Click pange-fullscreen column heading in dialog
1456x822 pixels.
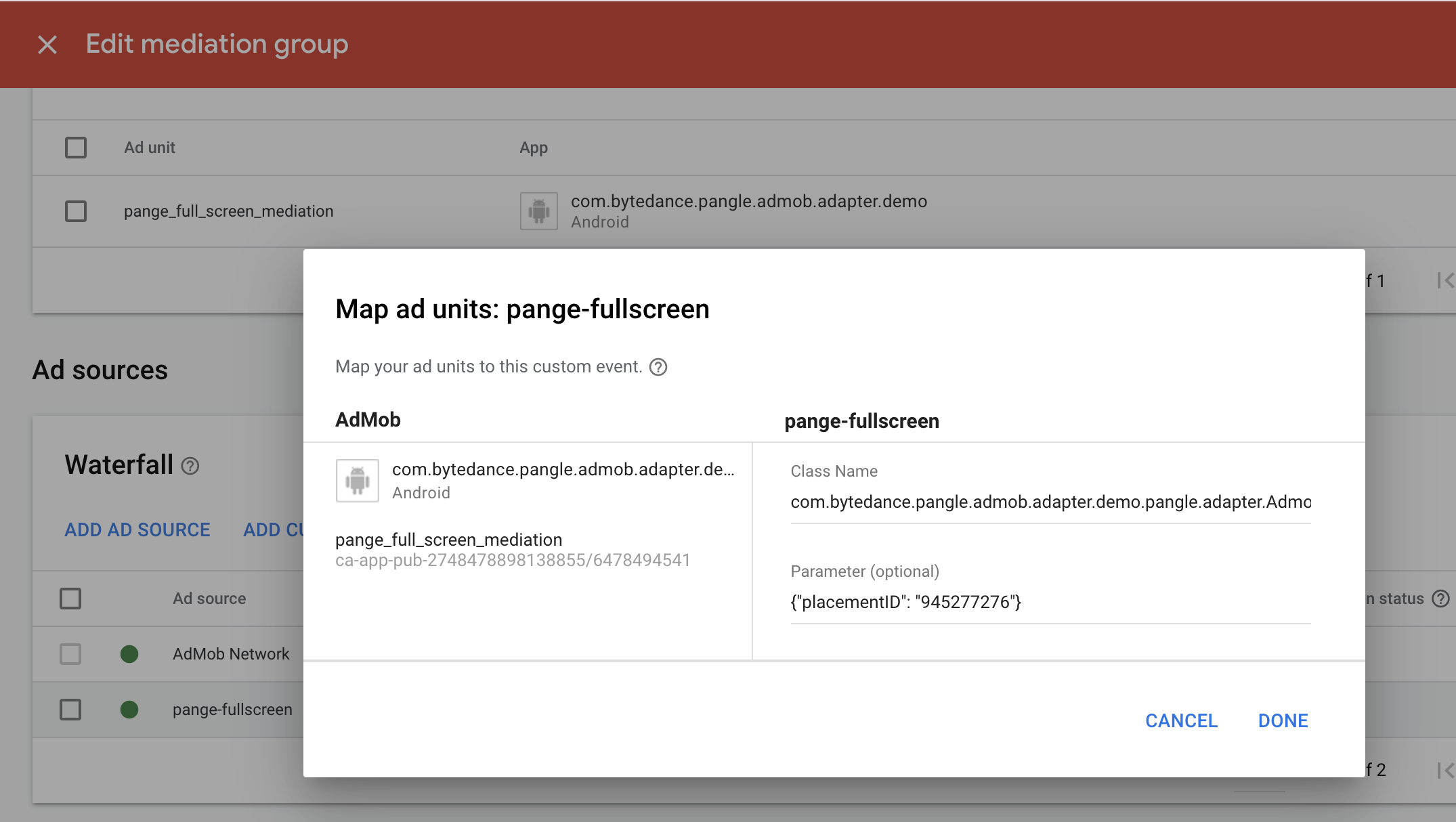861,421
